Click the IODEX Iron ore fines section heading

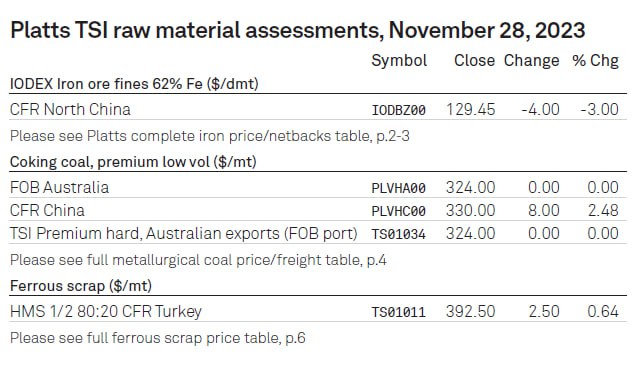click(134, 84)
